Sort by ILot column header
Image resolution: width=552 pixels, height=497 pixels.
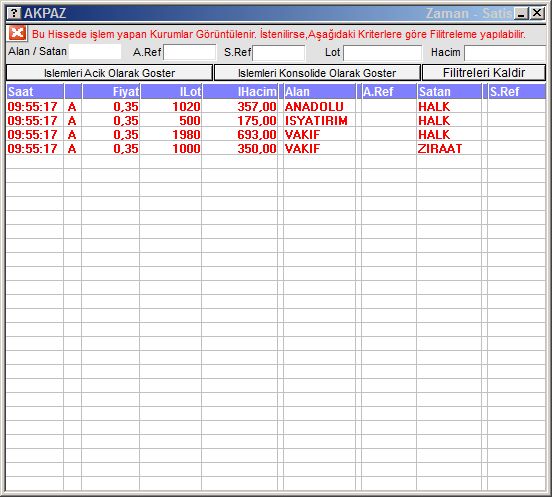coord(171,92)
